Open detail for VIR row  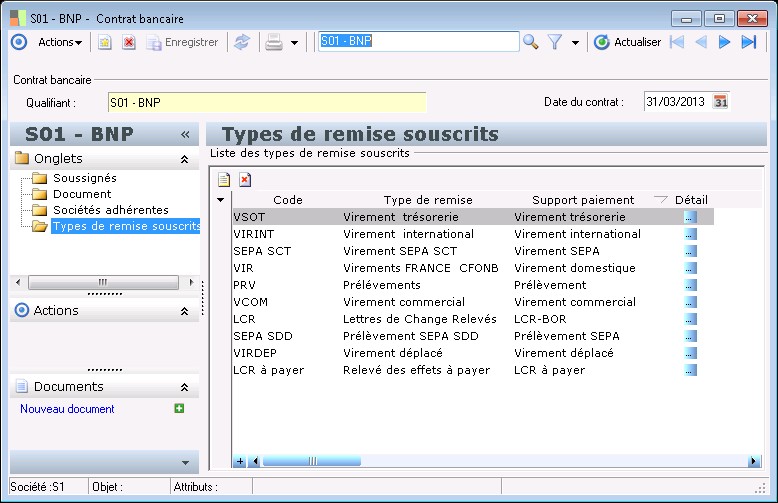(690, 268)
